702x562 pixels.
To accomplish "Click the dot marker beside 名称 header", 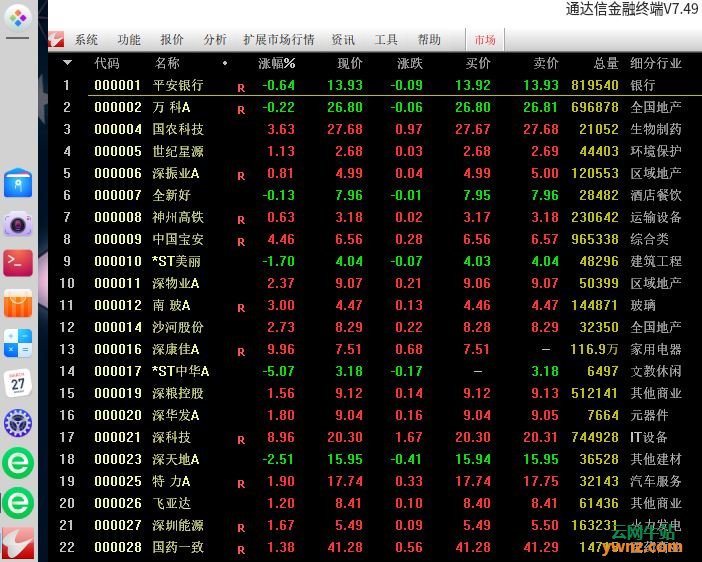I will coord(225,63).
